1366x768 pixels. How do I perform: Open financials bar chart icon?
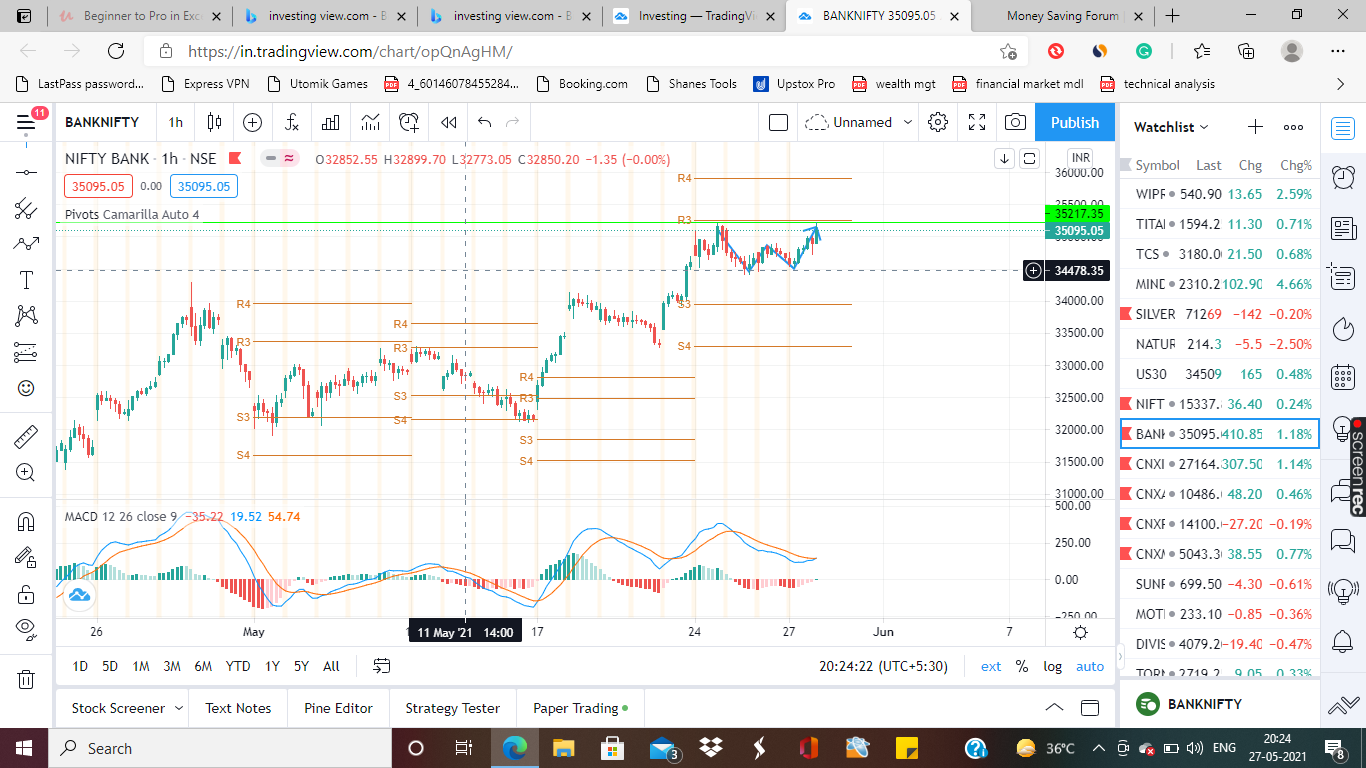coord(331,122)
